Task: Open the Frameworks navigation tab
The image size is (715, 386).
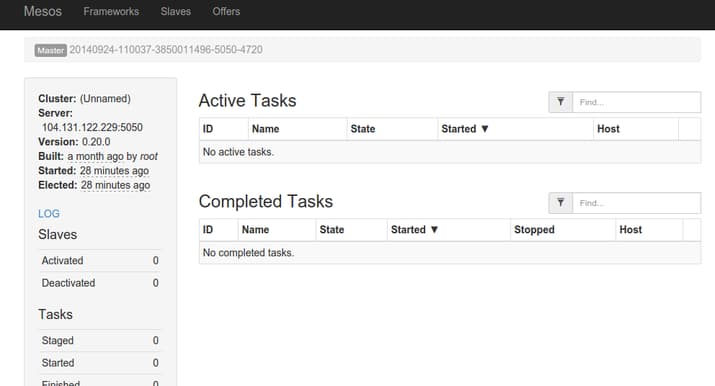Action: point(111,11)
